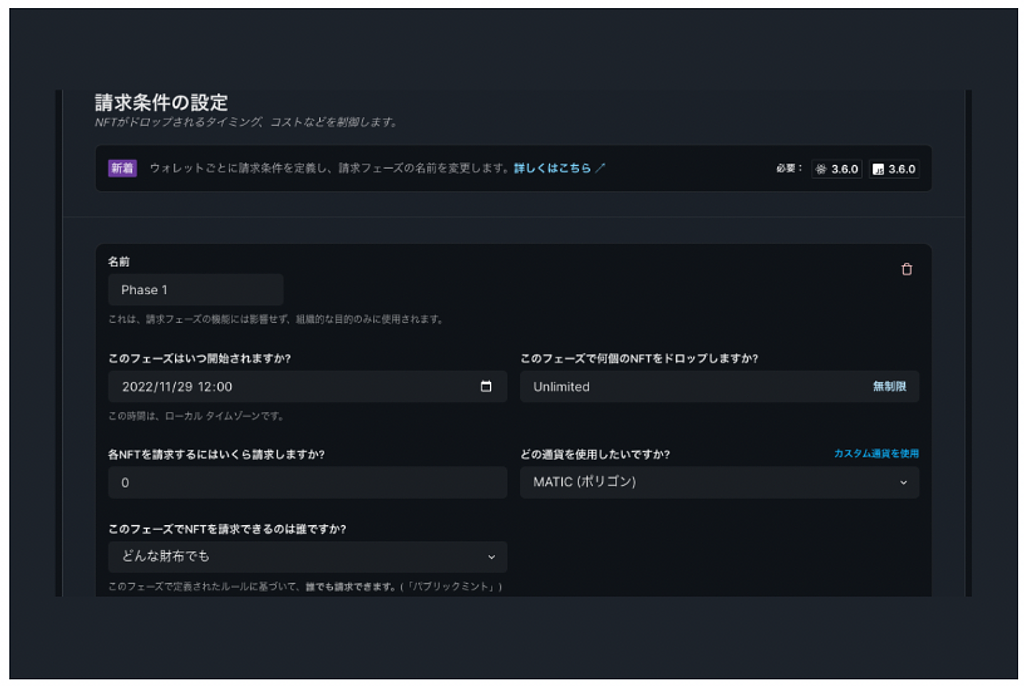The image size is (1024, 686).
Task: Click the React SDK 3.6.0 version badge
Action: click(837, 169)
